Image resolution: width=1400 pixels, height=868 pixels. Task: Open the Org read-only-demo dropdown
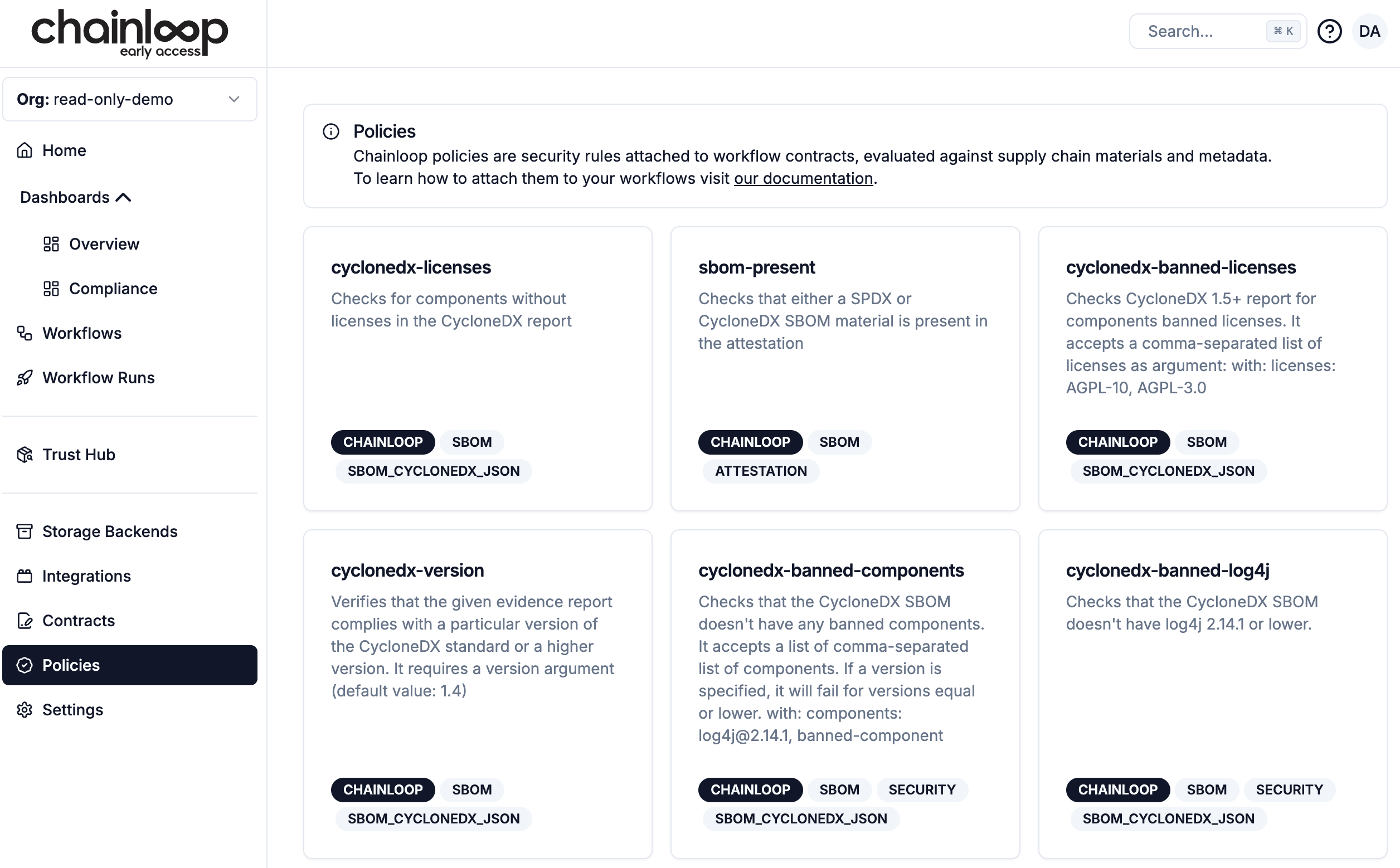(130, 99)
